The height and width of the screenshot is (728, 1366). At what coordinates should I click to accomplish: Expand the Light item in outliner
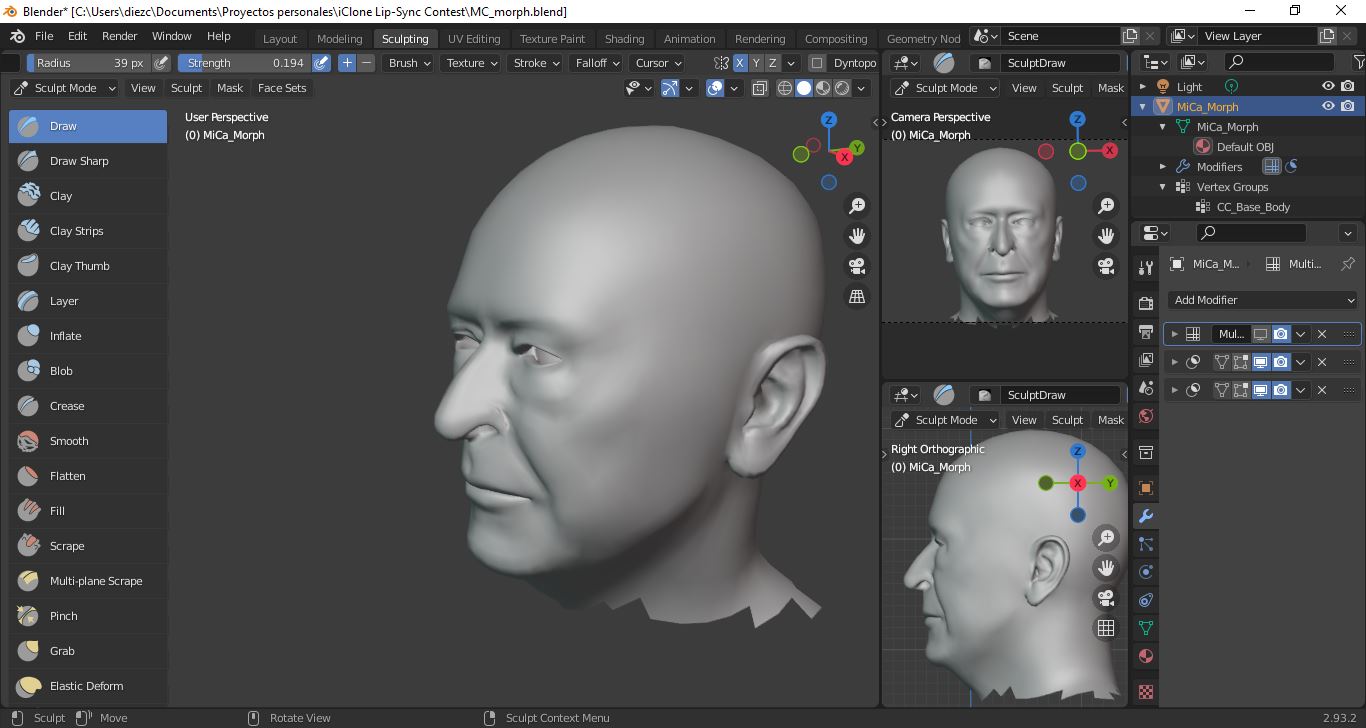pos(1143,87)
